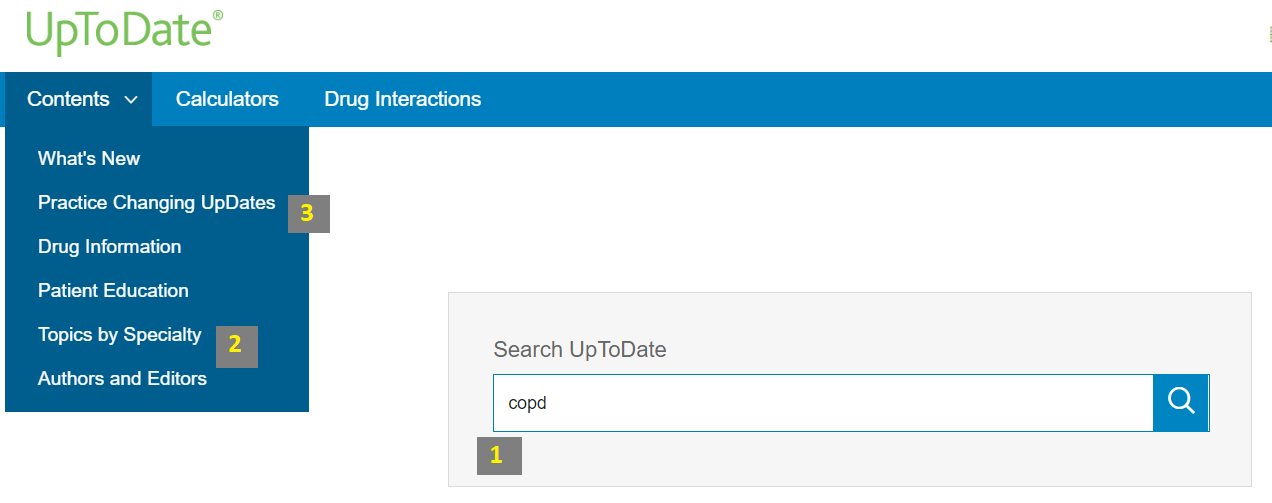Open the Calculators tab
The width and height of the screenshot is (1272, 503).
[227, 99]
